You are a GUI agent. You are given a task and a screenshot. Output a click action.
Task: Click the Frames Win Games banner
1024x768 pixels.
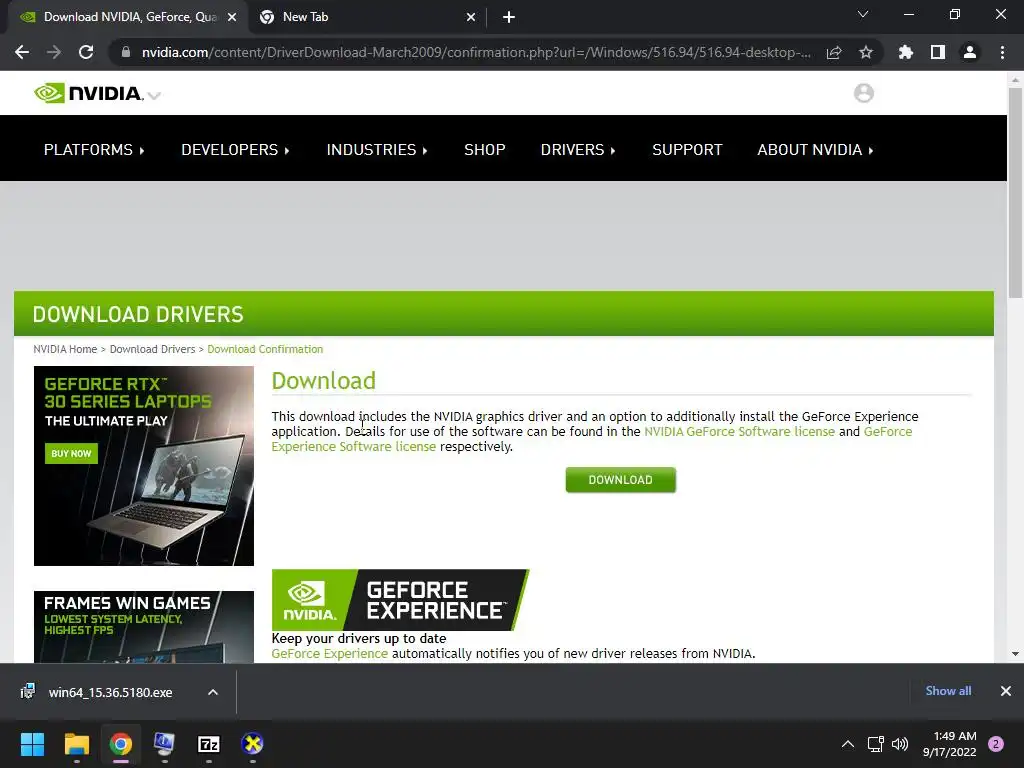pyautogui.click(x=144, y=627)
